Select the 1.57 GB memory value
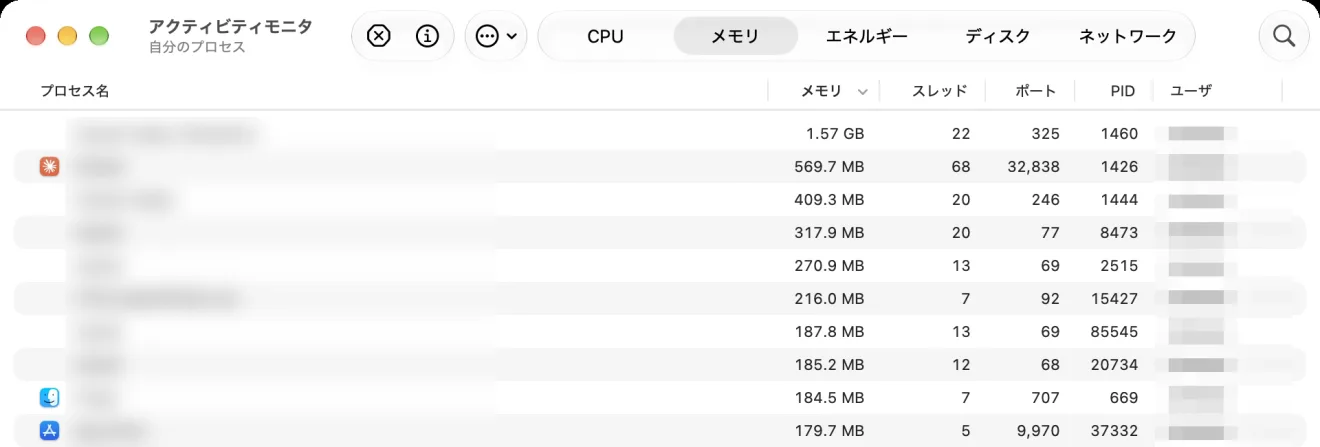The height and width of the screenshot is (447, 1320). [835, 133]
